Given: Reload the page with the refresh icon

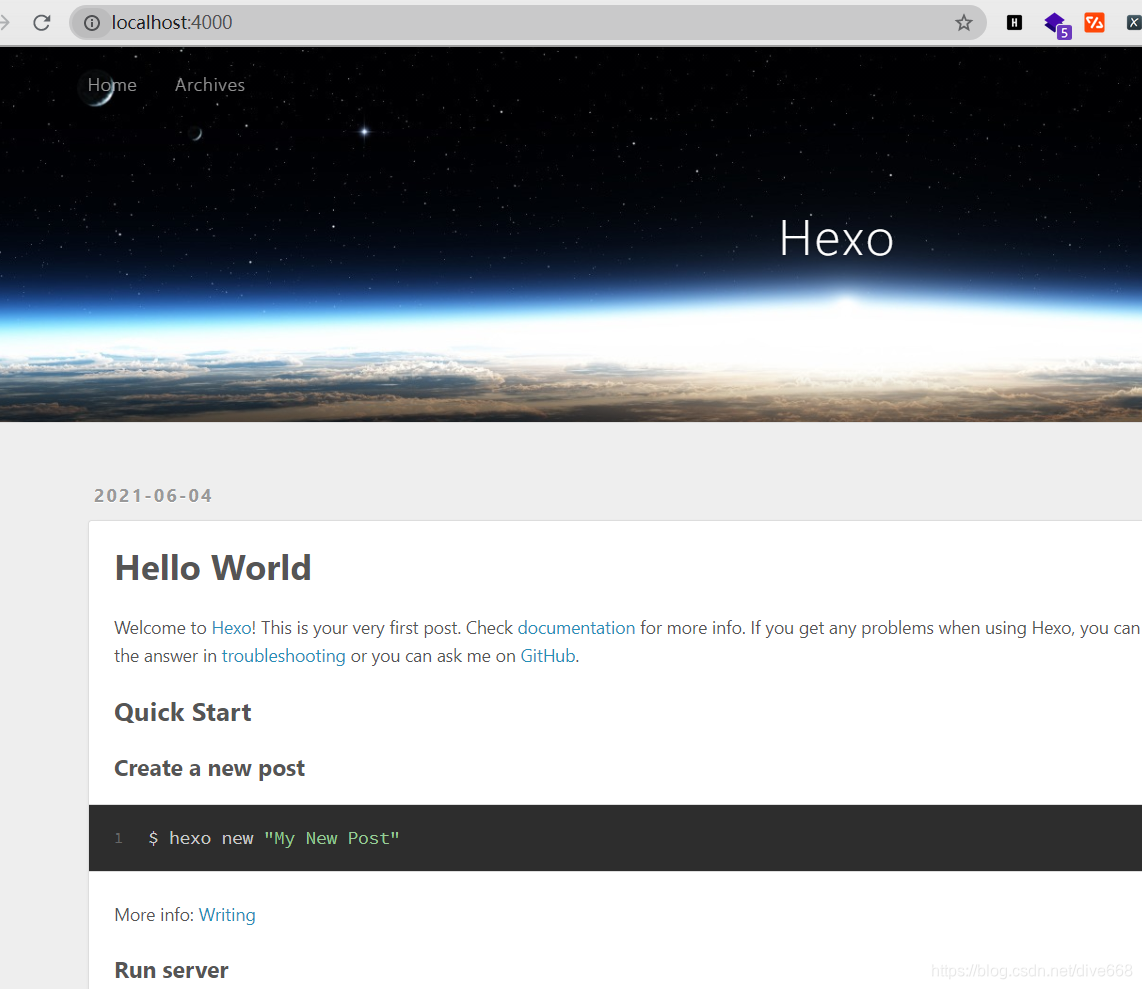Looking at the screenshot, I should tap(42, 23).
